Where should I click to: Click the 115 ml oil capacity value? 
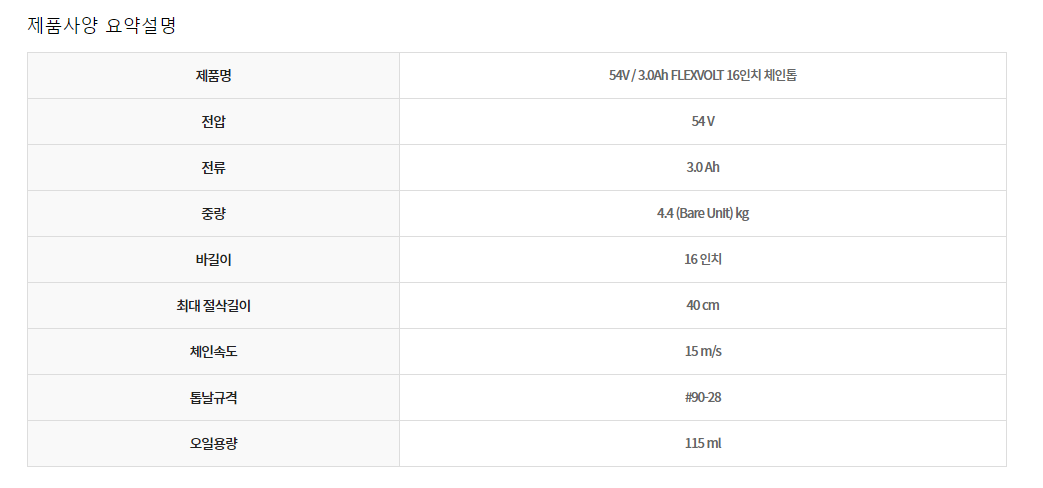point(702,443)
